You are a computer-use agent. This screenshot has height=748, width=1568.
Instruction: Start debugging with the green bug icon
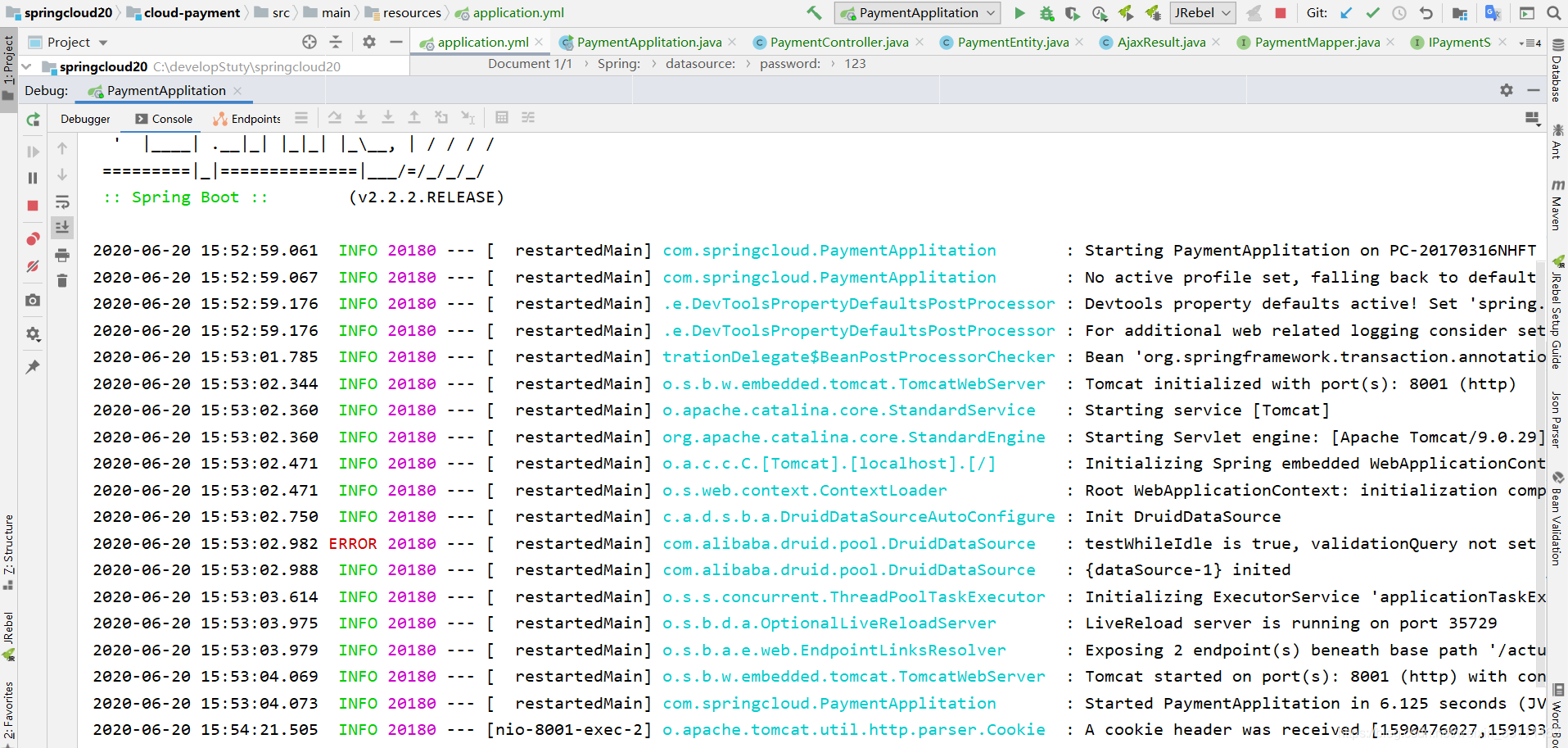point(1046,13)
